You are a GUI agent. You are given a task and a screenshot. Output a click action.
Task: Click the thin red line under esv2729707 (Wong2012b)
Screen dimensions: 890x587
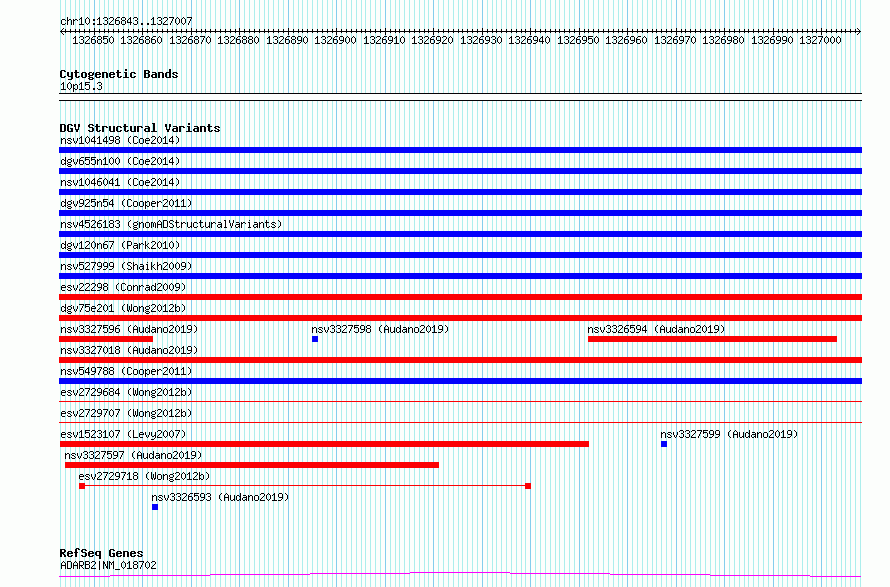(x=460, y=422)
